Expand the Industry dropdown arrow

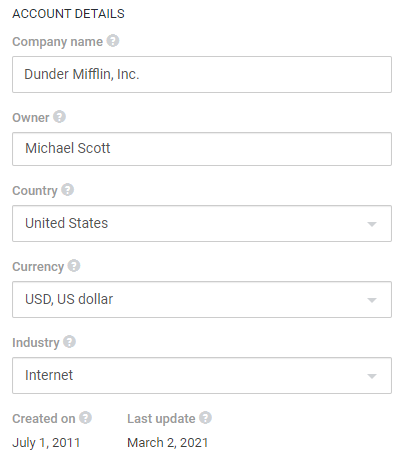click(x=372, y=376)
